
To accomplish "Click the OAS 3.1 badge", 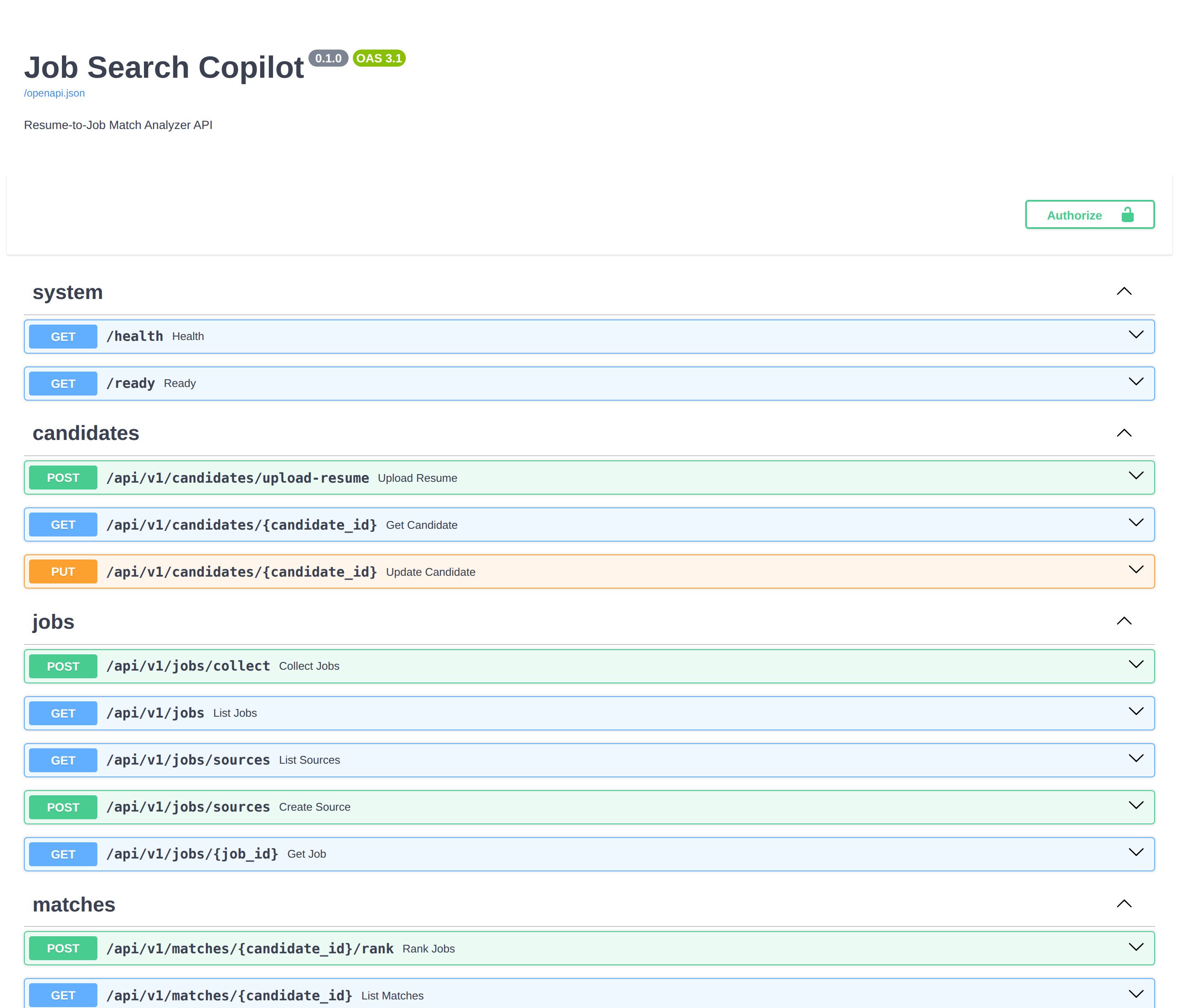I will pyautogui.click(x=379, y=58).
